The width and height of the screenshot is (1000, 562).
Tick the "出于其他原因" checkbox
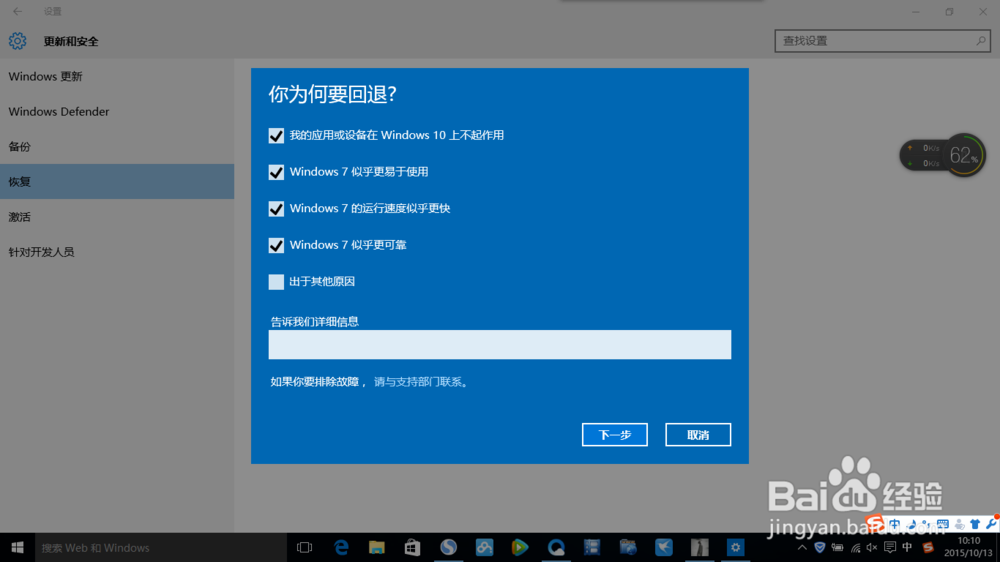click(276, 282)
